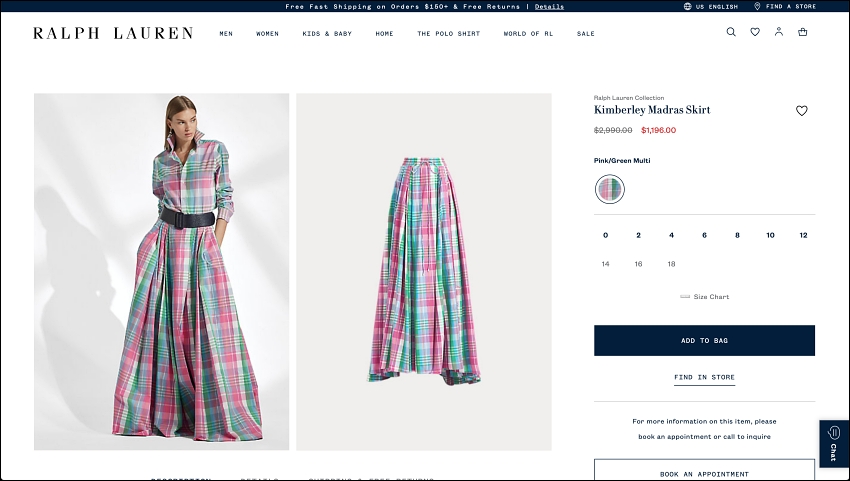Add Kimberley Madras Skirt to wishlist heart
Screen dimensions: 850x481
[x=801, y=111]
